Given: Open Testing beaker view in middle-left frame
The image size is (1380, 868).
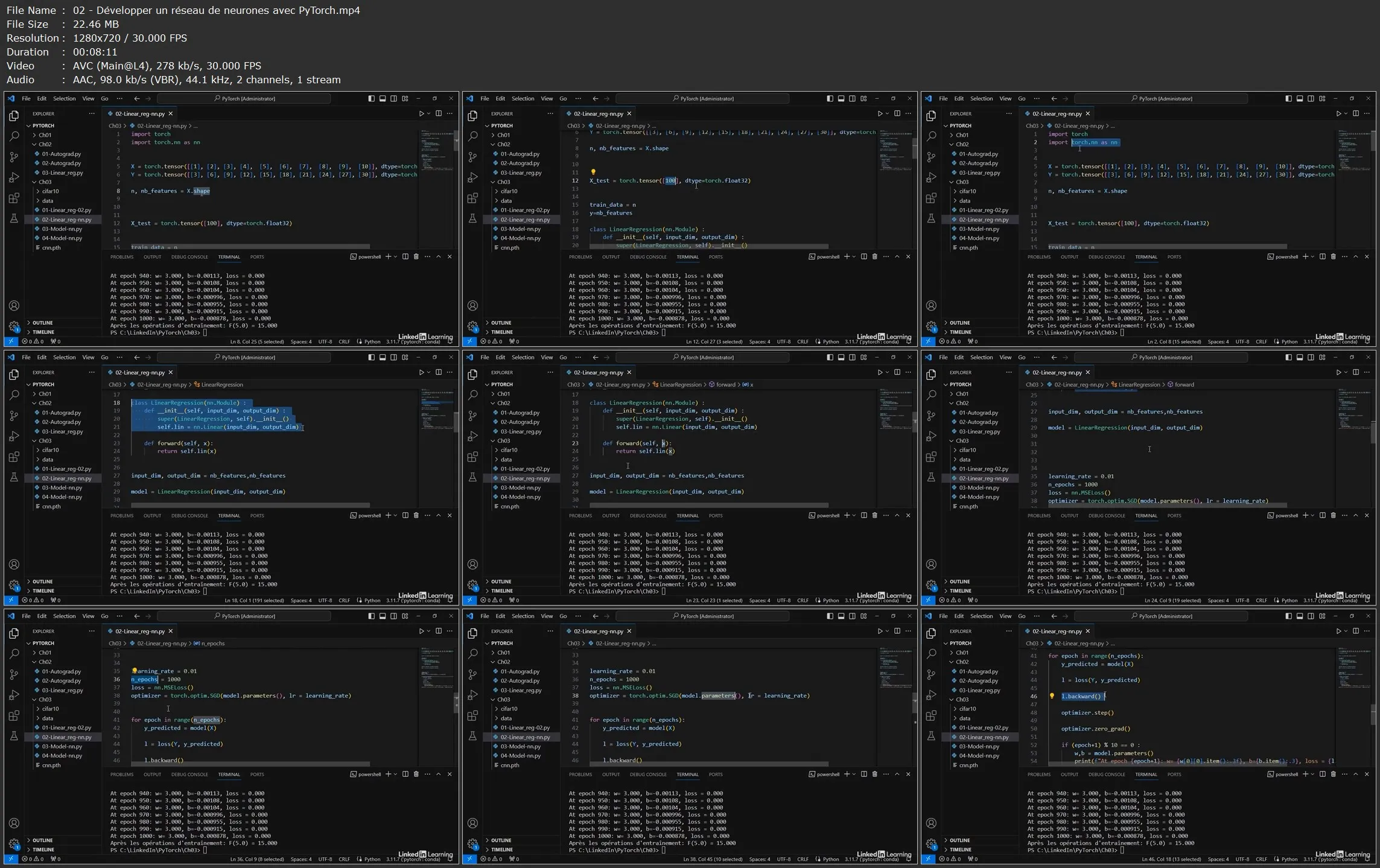Looking at the screenshot, I should [x=14, y=477].
